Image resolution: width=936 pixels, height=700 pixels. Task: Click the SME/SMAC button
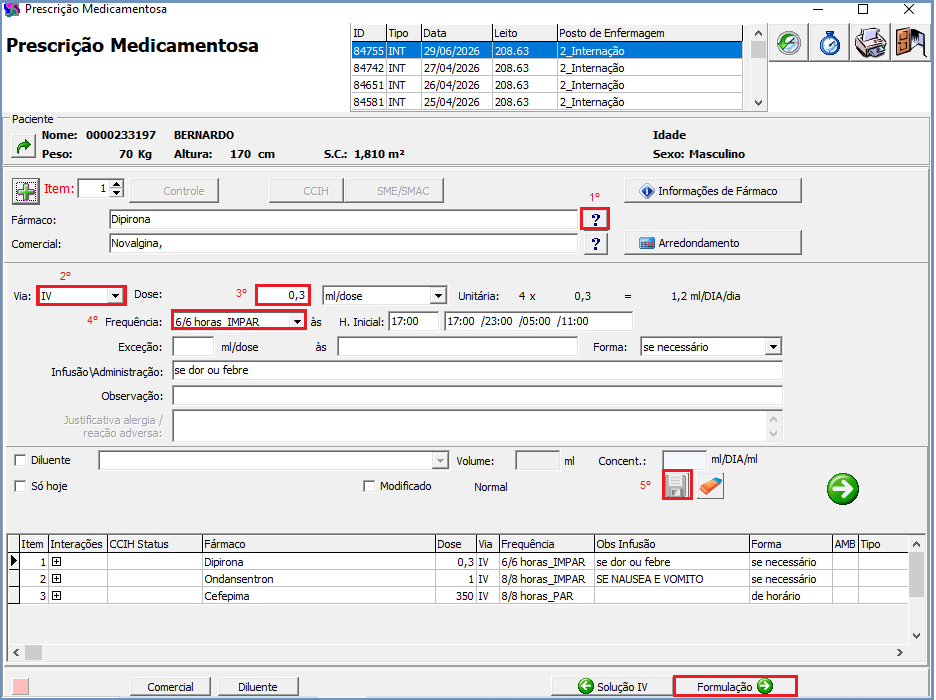click(x=394, y=191)
